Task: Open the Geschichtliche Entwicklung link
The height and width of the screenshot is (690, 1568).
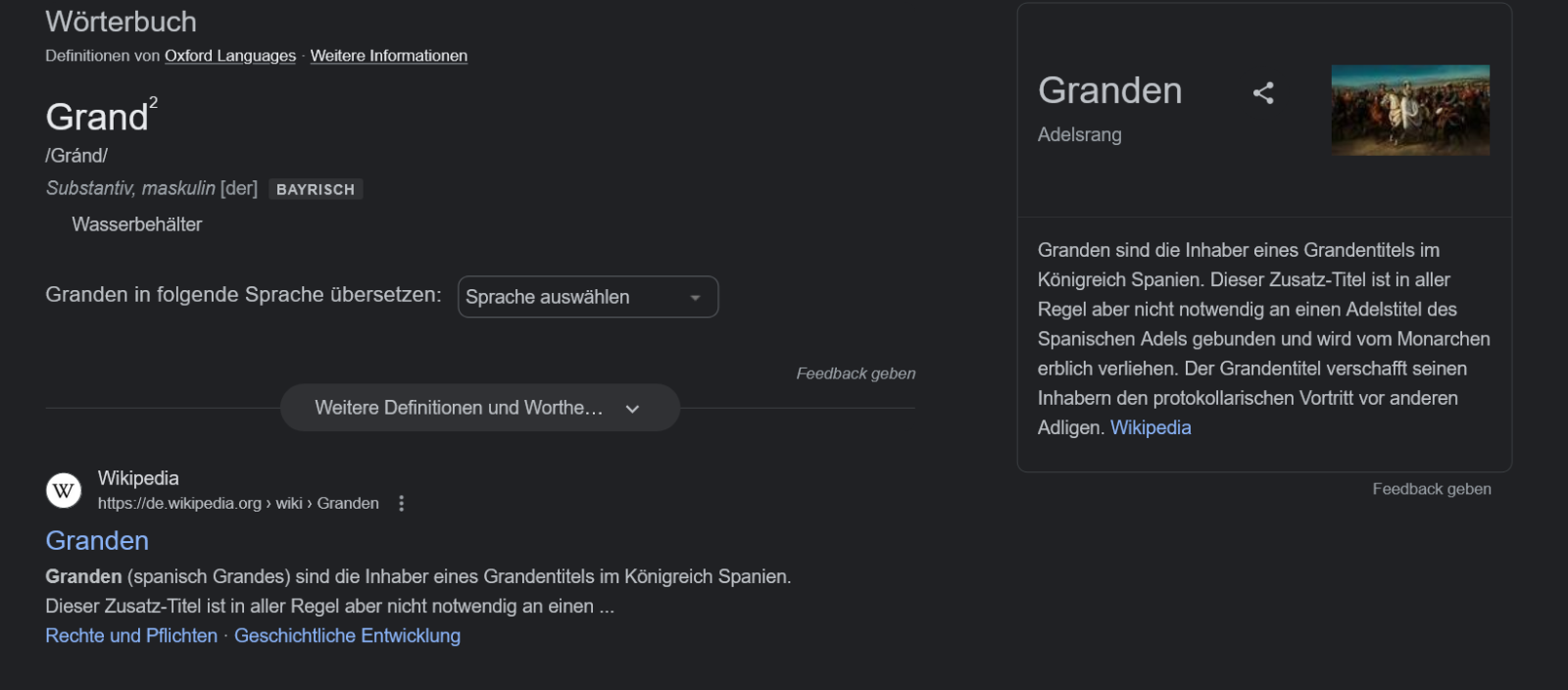Action: pos(347,636)
